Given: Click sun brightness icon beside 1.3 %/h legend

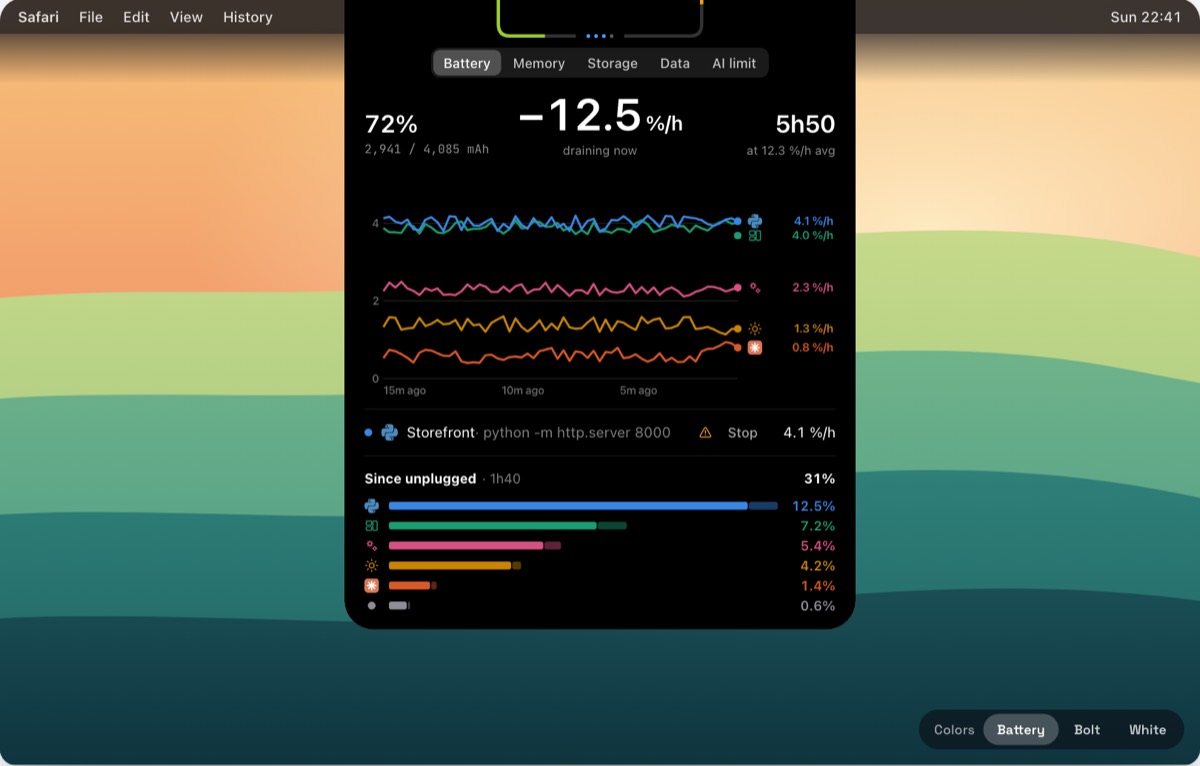Looking at the screenshot, I should (755, 328).
